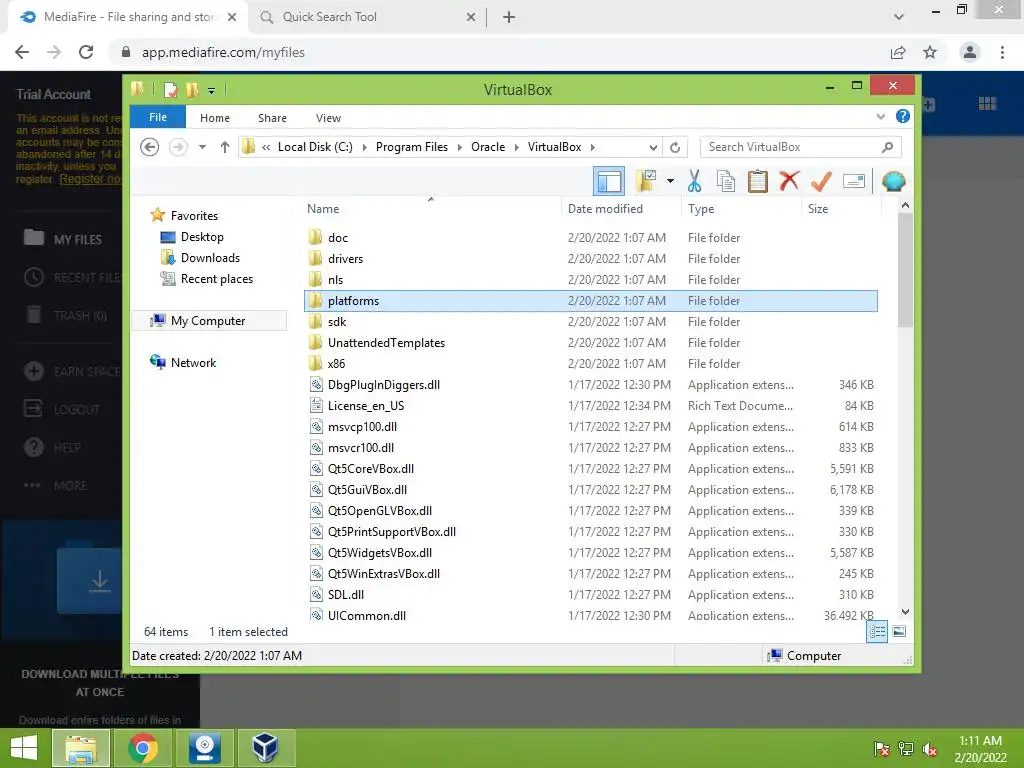
Task: Open Explorer help question mark icon
Action: (903, 116)
